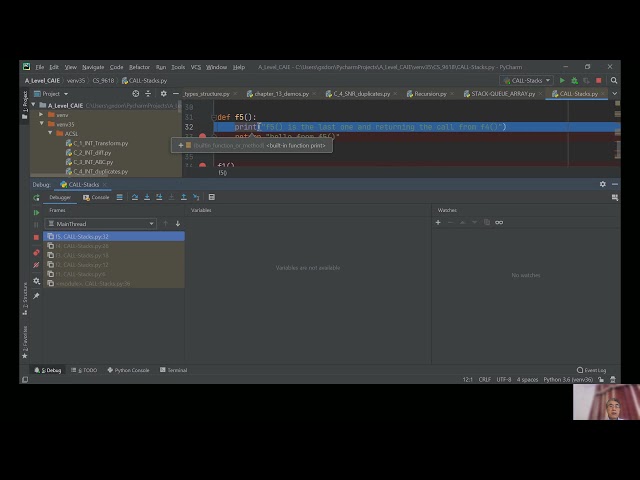
Task: Move to next frame down arrow
Action: tap(178, 223)
